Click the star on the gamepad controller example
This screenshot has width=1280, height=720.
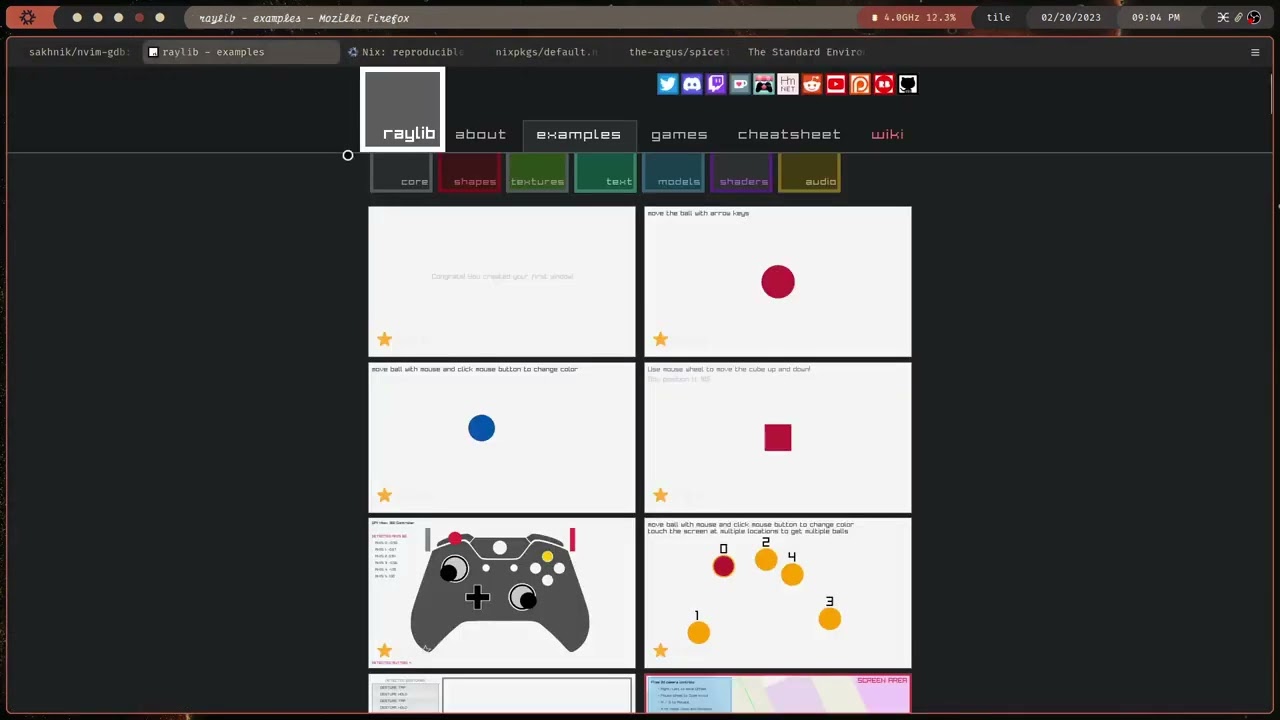384,651
